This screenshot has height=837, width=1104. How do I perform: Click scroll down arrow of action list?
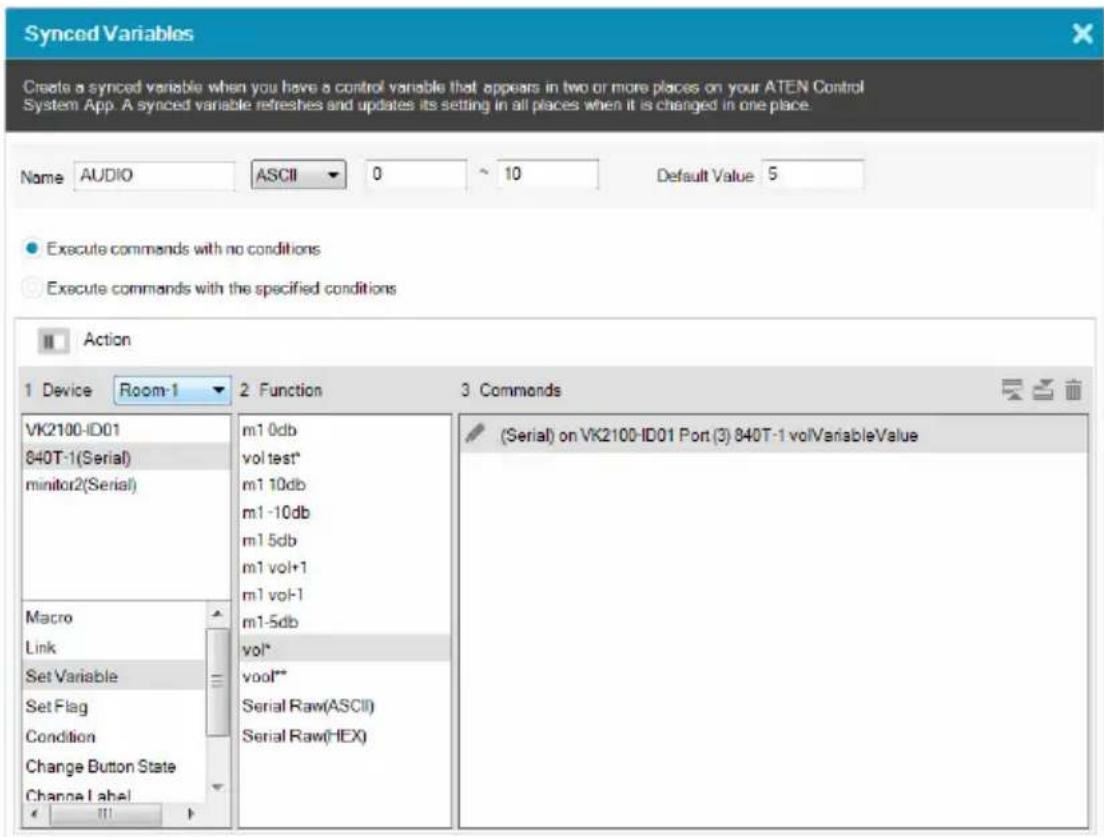[218, 787]
